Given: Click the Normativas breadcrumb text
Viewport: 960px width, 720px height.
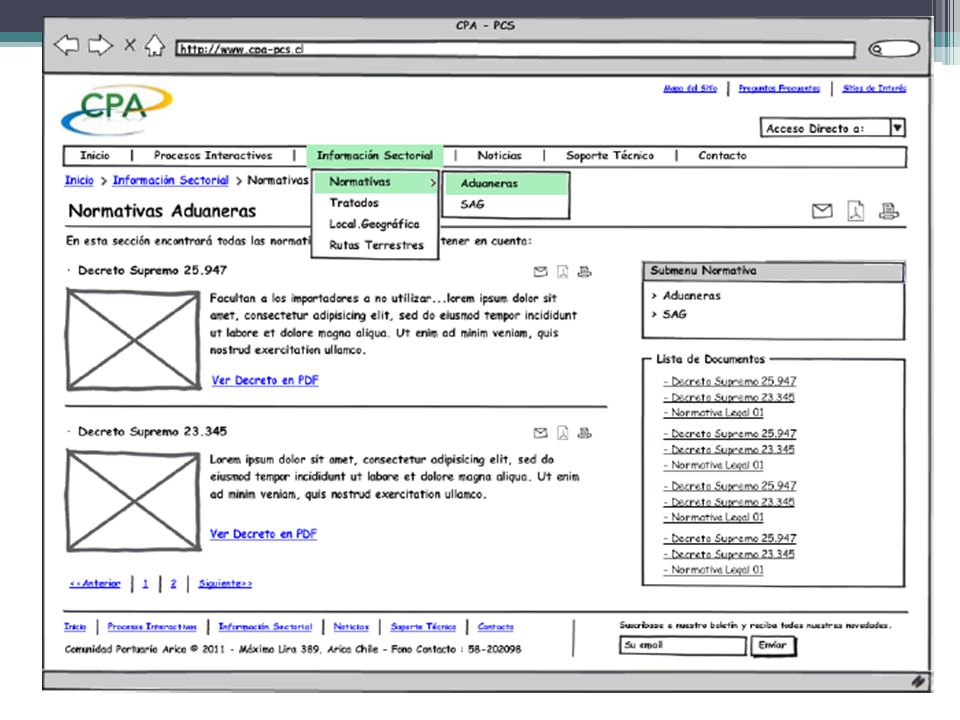Looking at the screenshot, I should click(277, 180).
